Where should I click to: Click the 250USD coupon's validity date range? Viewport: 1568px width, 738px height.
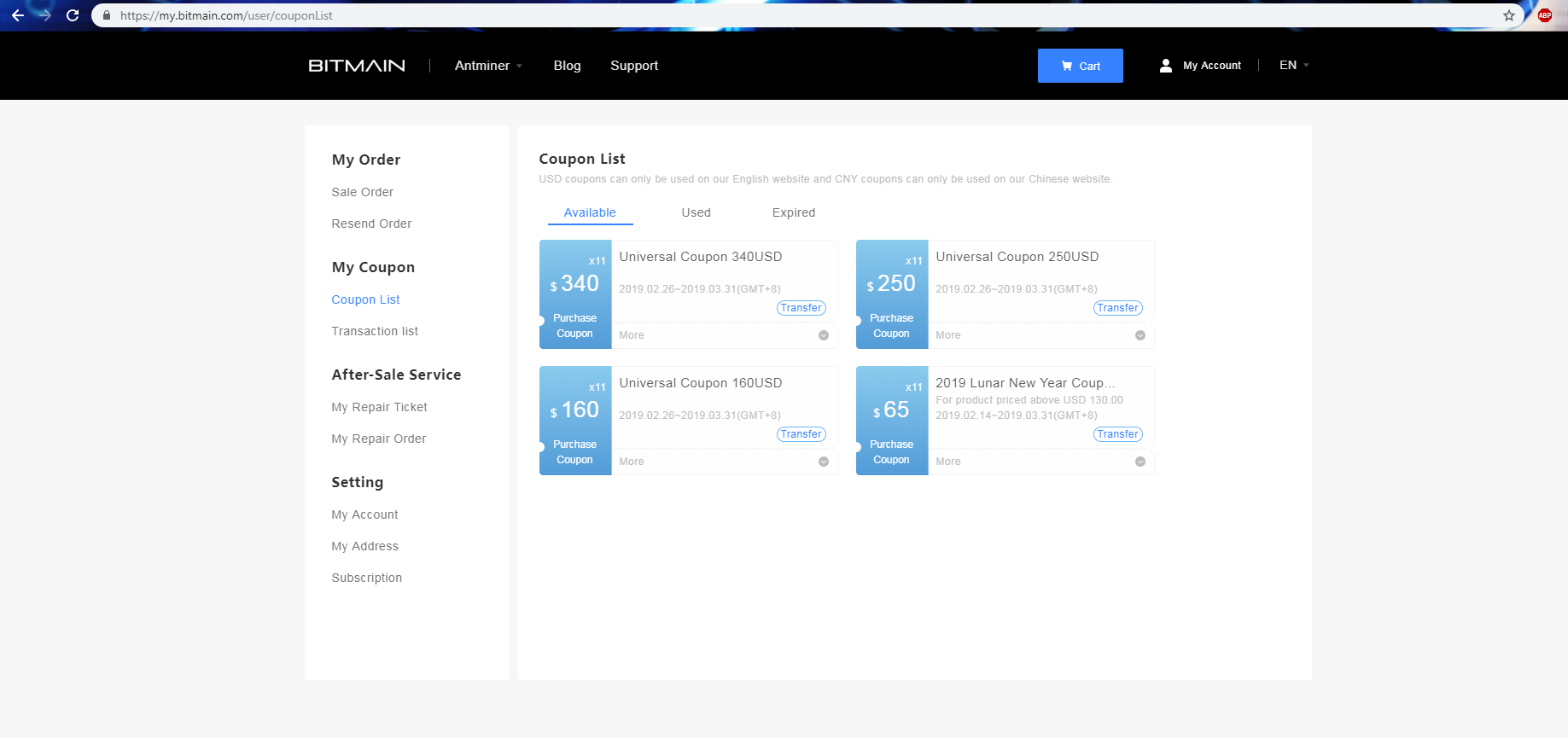click(1017, 289)
